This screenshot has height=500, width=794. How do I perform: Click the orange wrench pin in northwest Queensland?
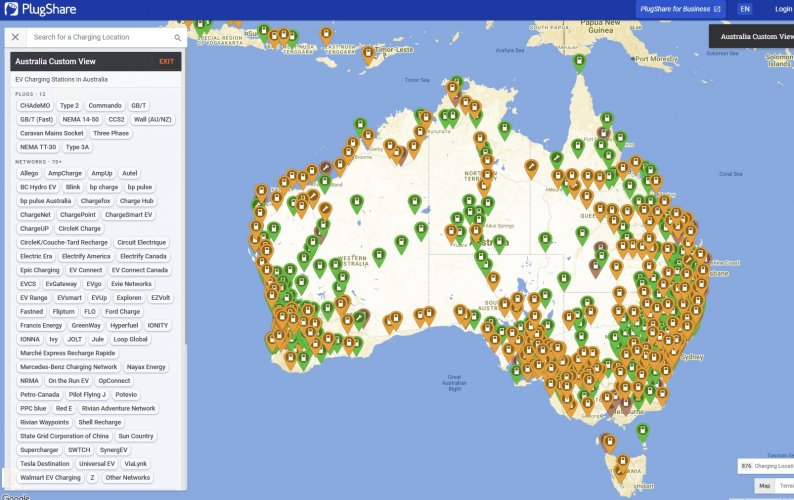[531, 168]
